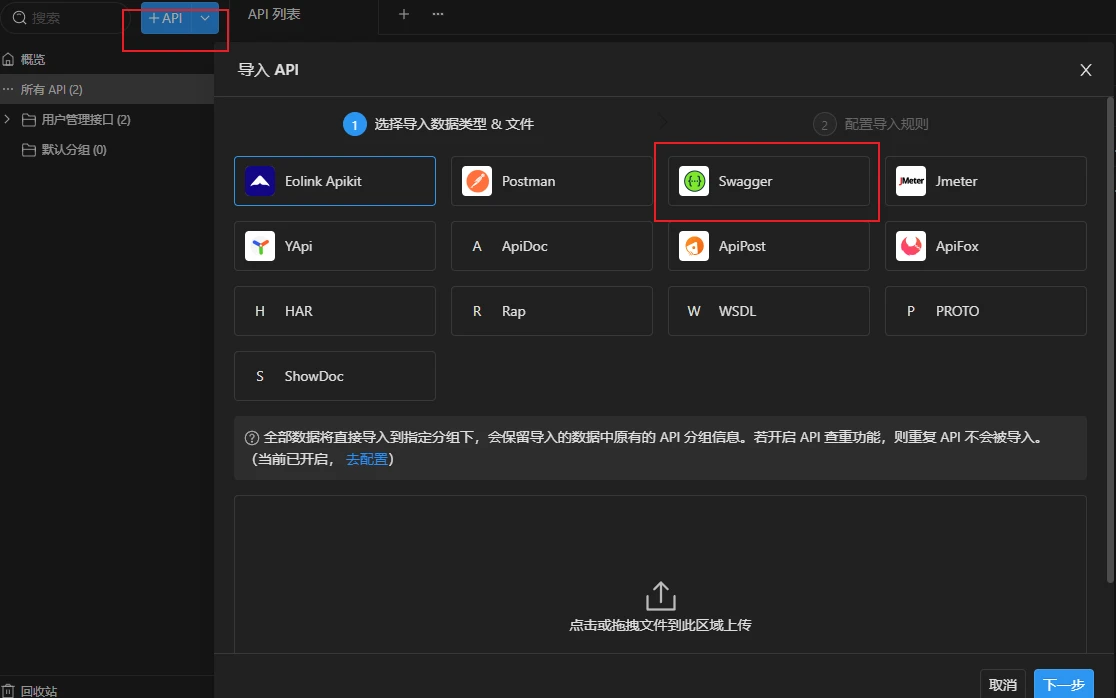Click the +API create button
Screen dimensions: 1116x698
pos(166,18)
